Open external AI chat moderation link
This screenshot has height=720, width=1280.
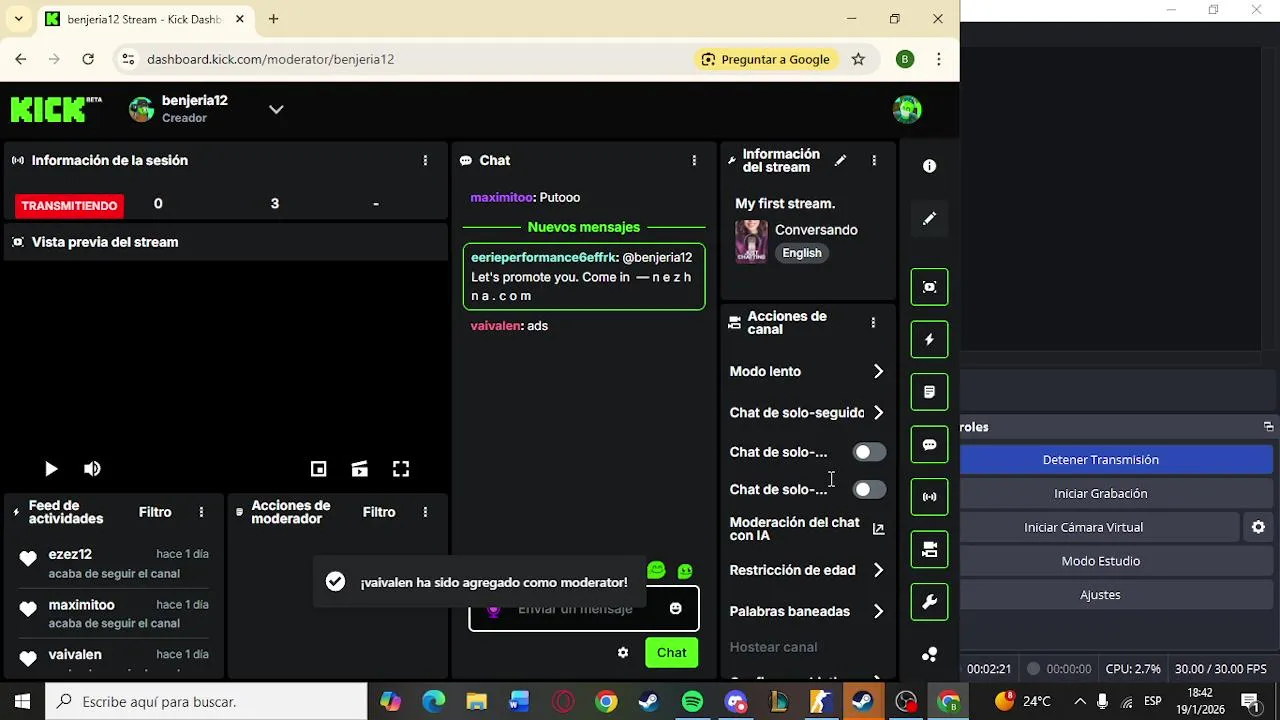click(x=878, y=529)
